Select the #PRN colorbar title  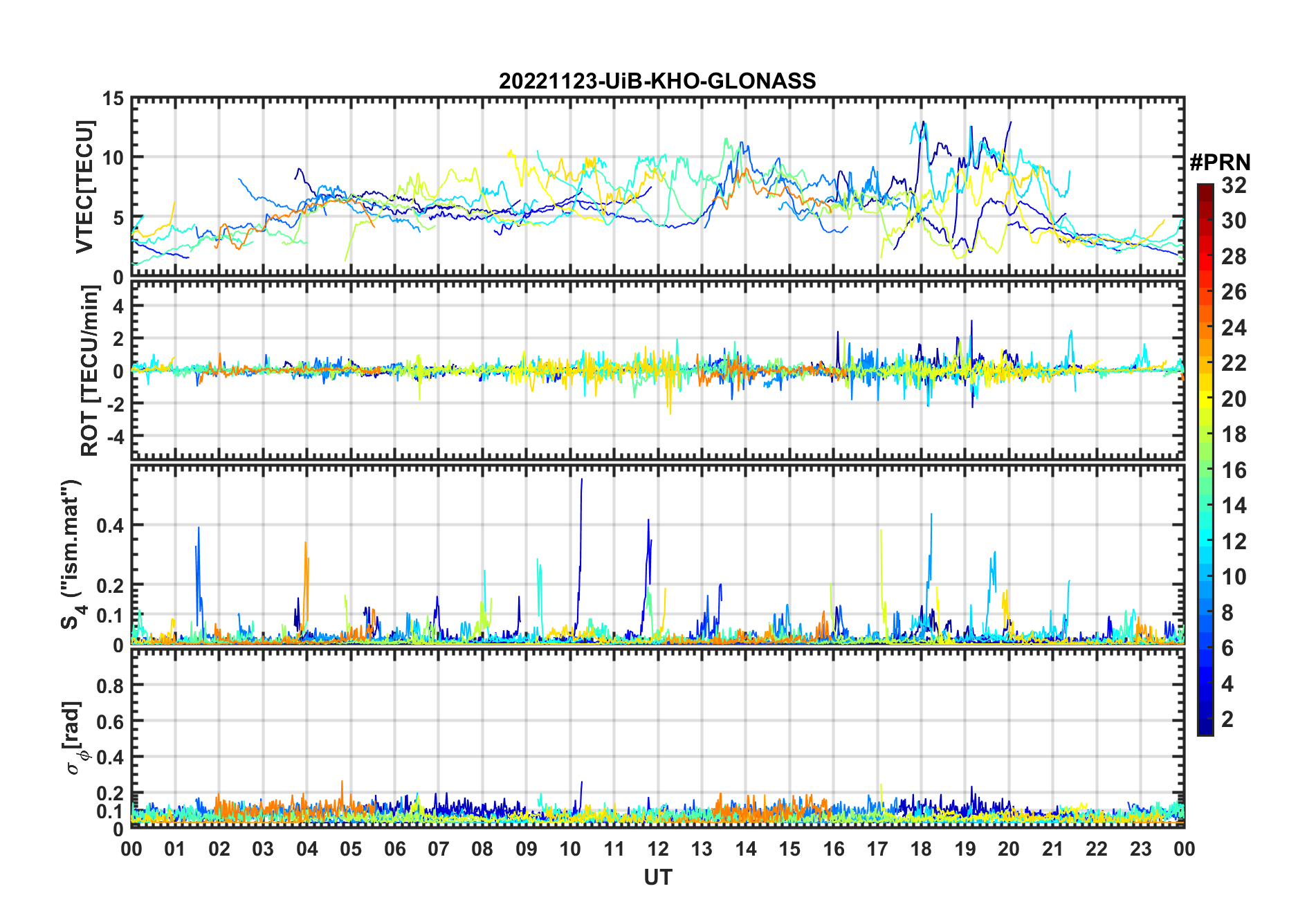(1220, 162)
